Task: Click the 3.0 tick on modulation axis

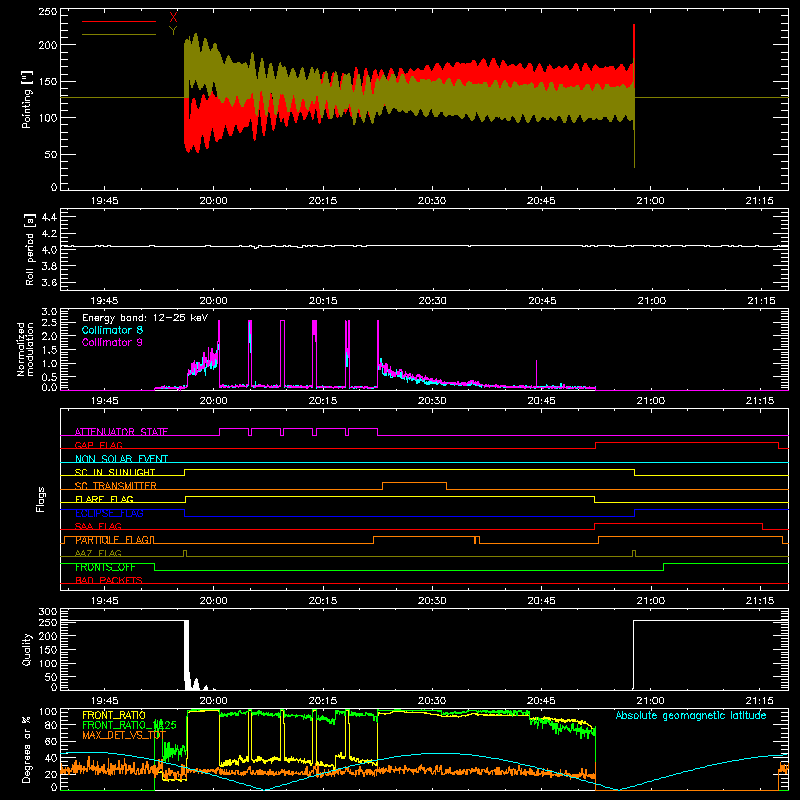Action: click(x=49, y=312)
